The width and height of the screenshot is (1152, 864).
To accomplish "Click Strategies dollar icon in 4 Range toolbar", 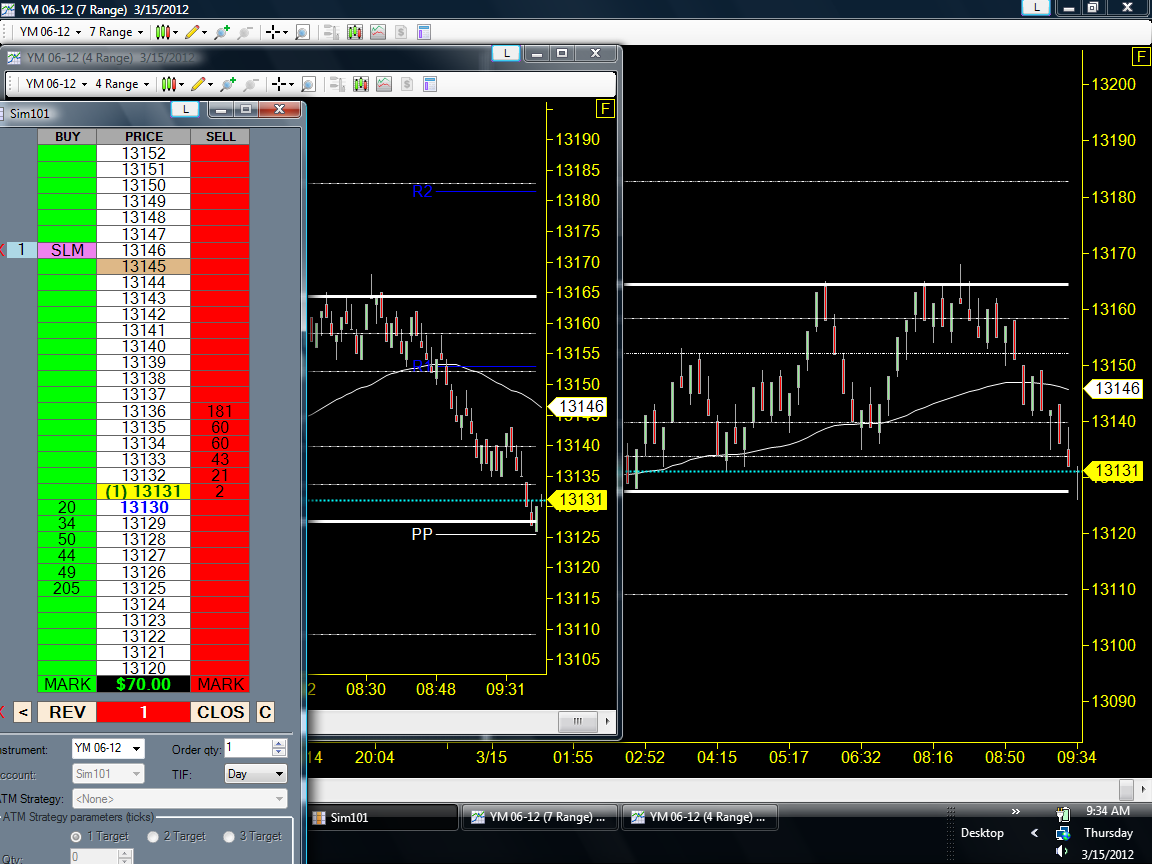I will point(407,84).
